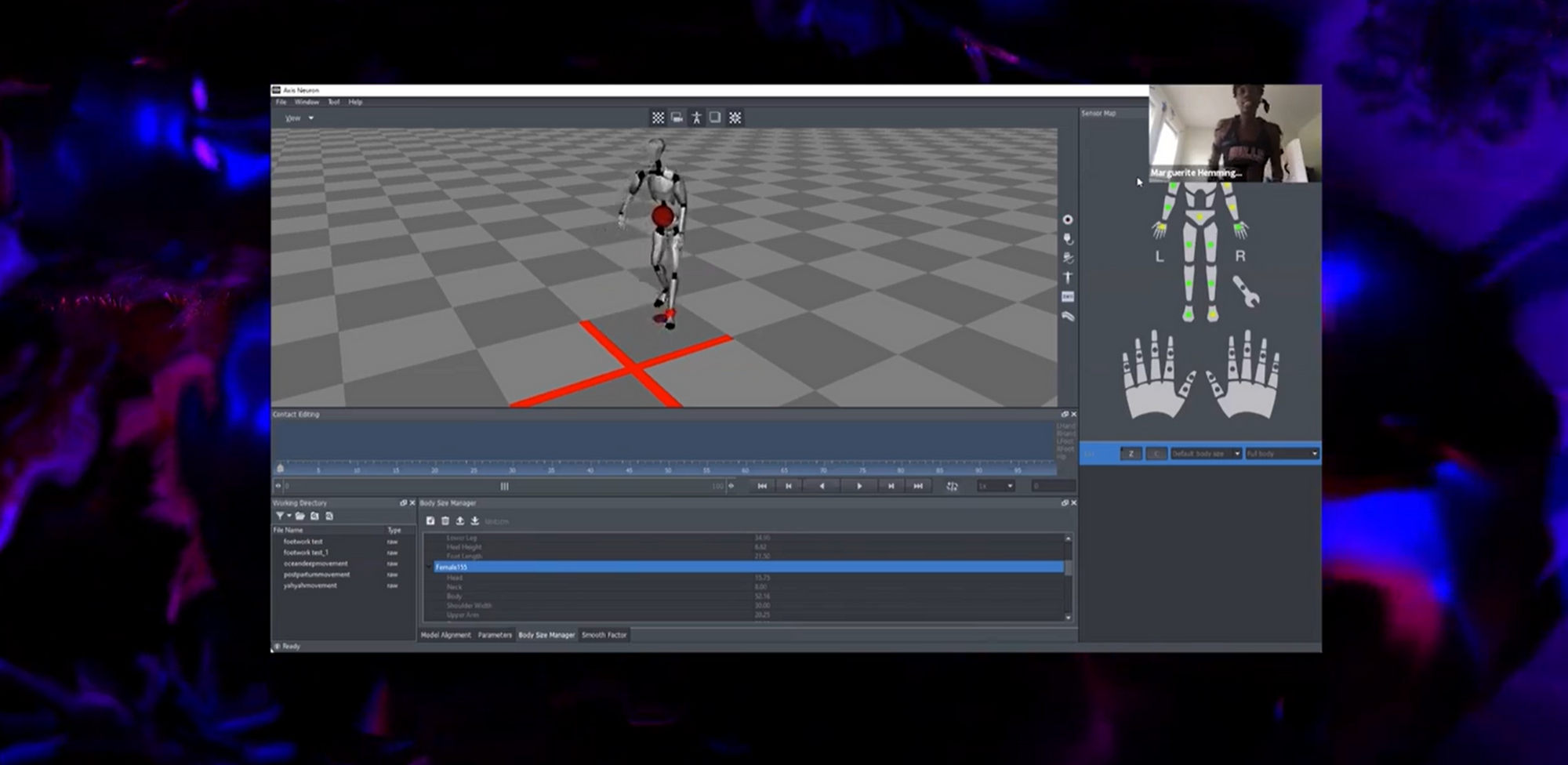
Task: Click the download arrow icon in Body Size Manager
Action: click(x=475, y=521)
